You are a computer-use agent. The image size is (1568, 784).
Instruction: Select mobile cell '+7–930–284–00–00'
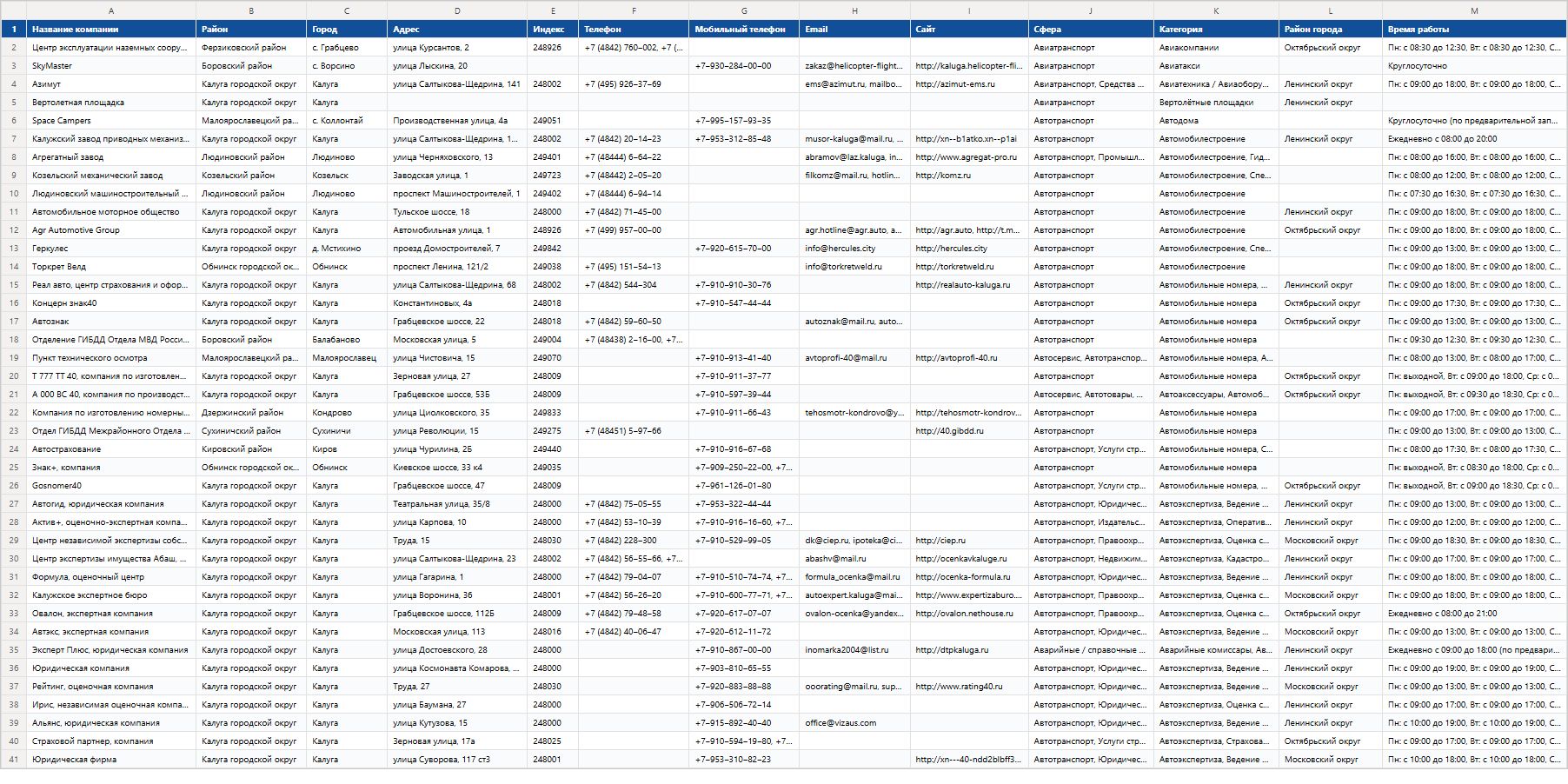(744, 66)
